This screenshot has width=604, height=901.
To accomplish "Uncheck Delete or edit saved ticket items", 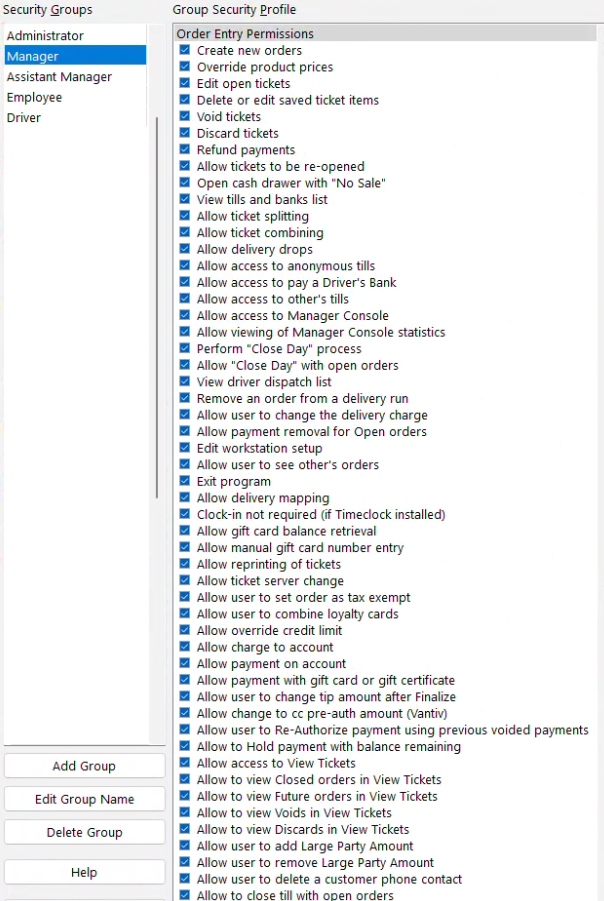I will click(184, 100).
